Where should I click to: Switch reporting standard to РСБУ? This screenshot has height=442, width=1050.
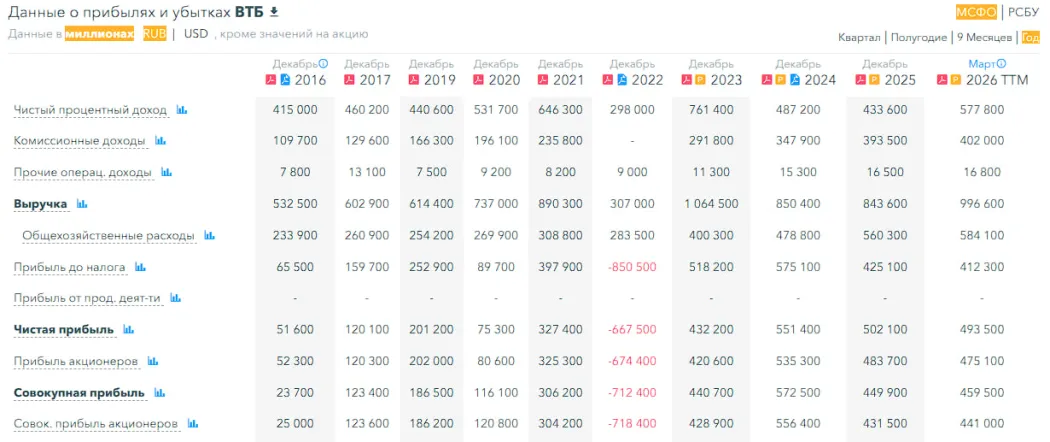[x=1023, y=12]
